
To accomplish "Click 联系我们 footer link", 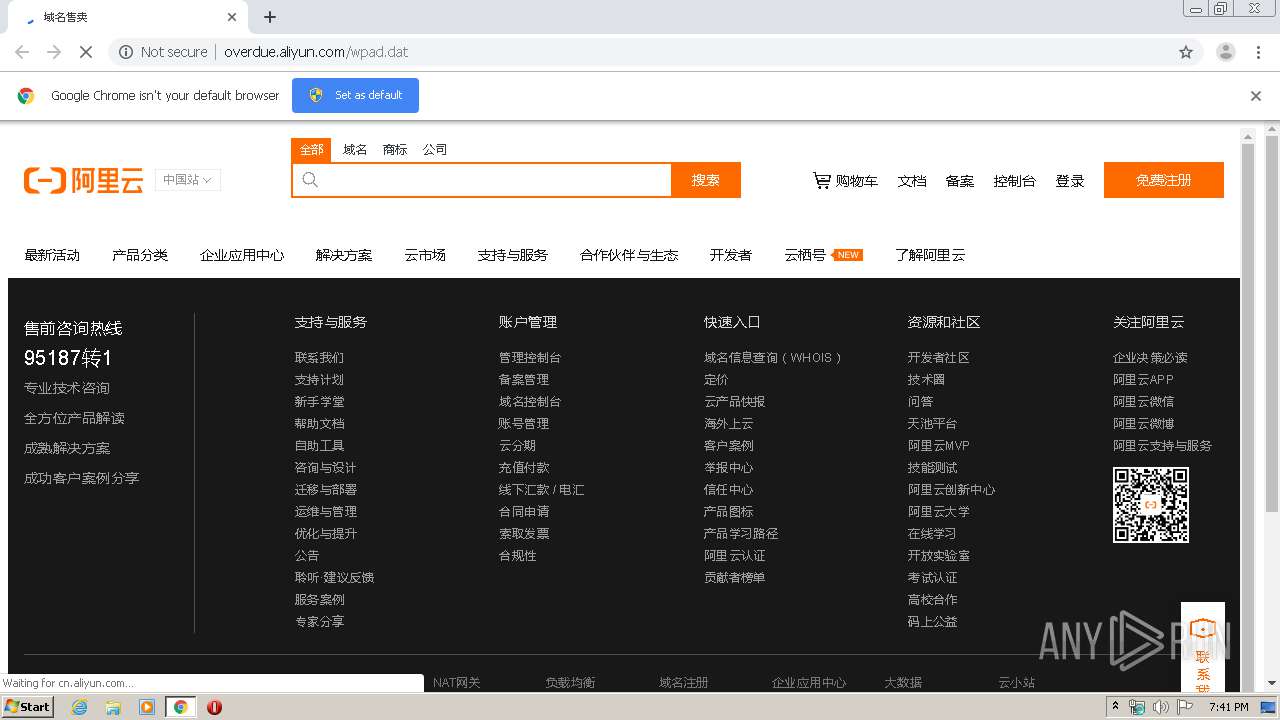I will click(319, 358).
